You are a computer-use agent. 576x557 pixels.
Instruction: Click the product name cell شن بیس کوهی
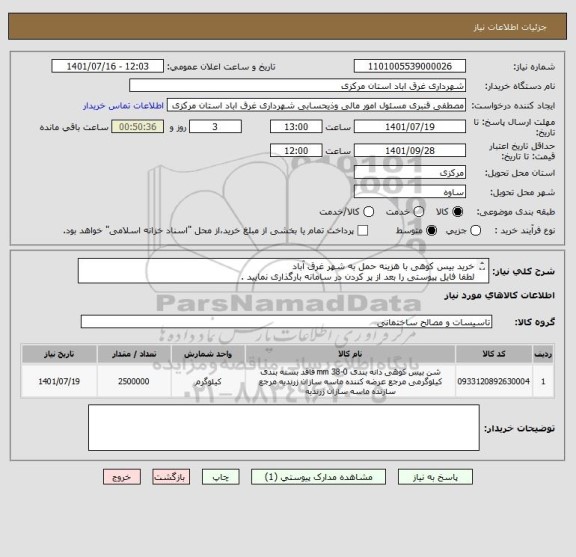point(350,381)
